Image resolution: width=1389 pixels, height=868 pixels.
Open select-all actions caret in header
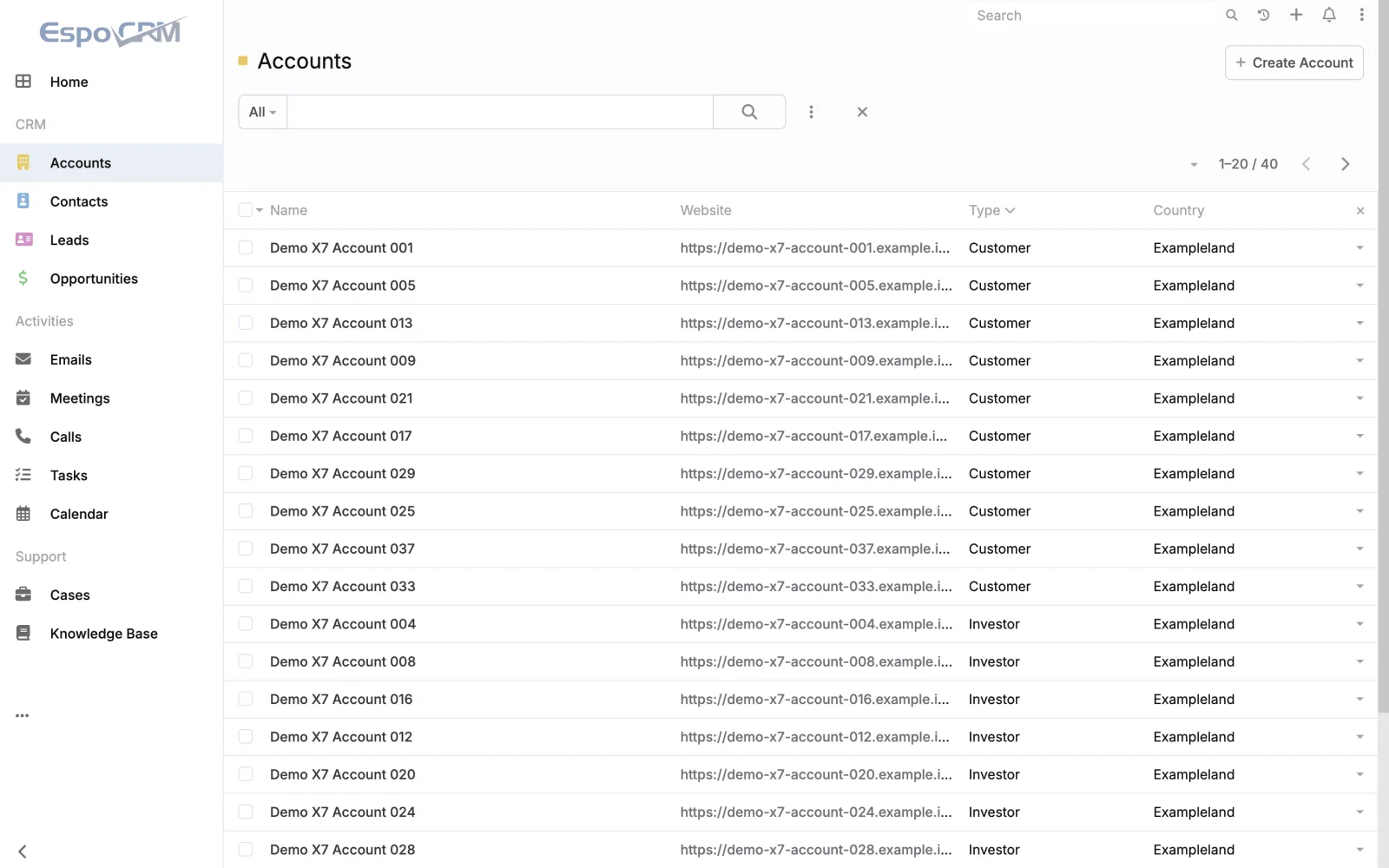[x=260, y=210]
